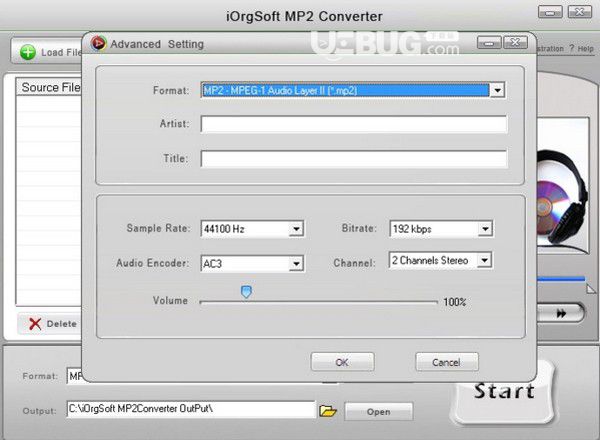This screenshot has width=600, height=440.
Task: Click the green Load File plus icon
Action: click(28, 52)
